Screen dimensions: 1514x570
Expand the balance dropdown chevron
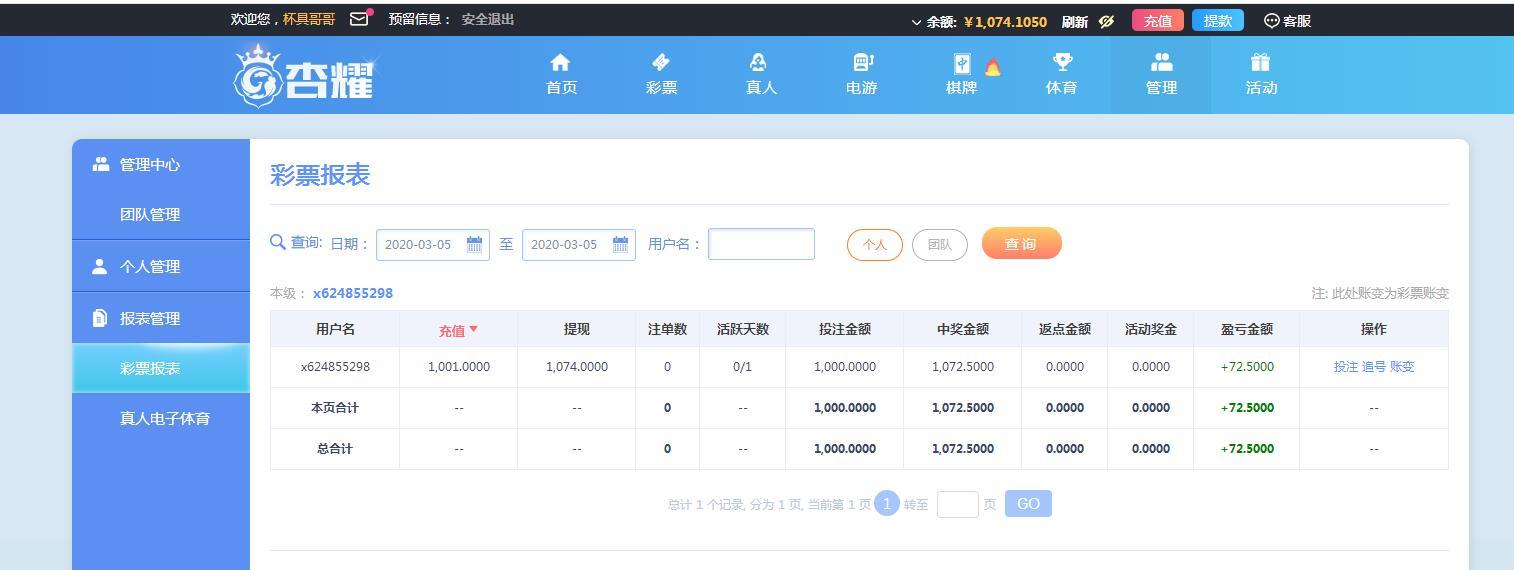[x=917, y=22]
